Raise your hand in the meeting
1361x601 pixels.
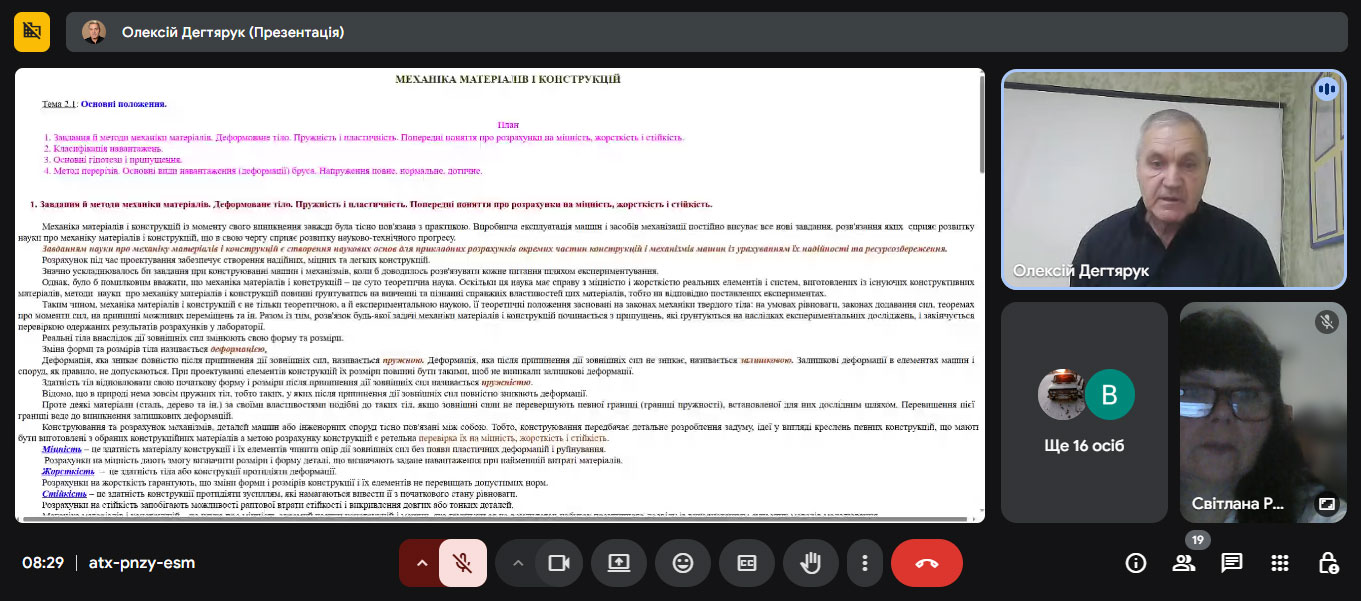tap(810, 563)
